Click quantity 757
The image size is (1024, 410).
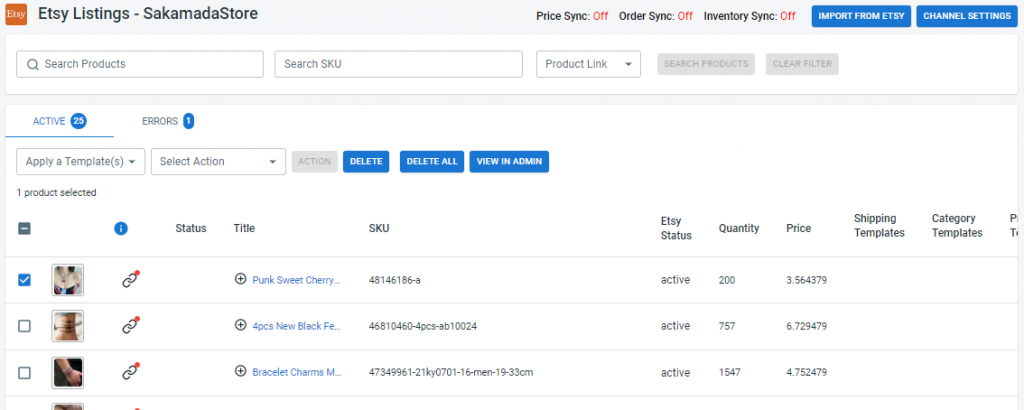pyautogui.click(x=727, y=326)
